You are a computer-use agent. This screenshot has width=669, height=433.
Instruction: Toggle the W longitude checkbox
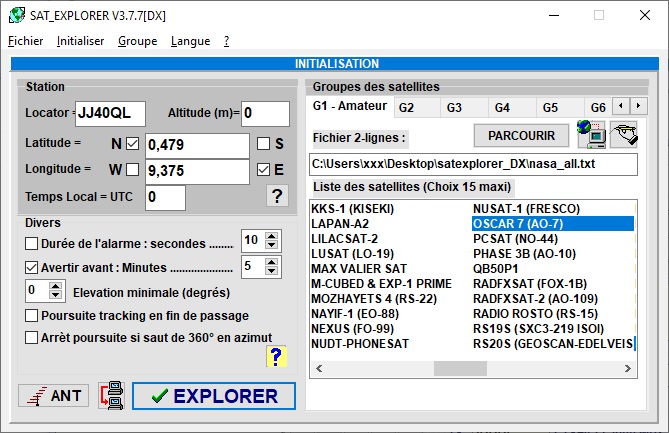coord(133,170)
